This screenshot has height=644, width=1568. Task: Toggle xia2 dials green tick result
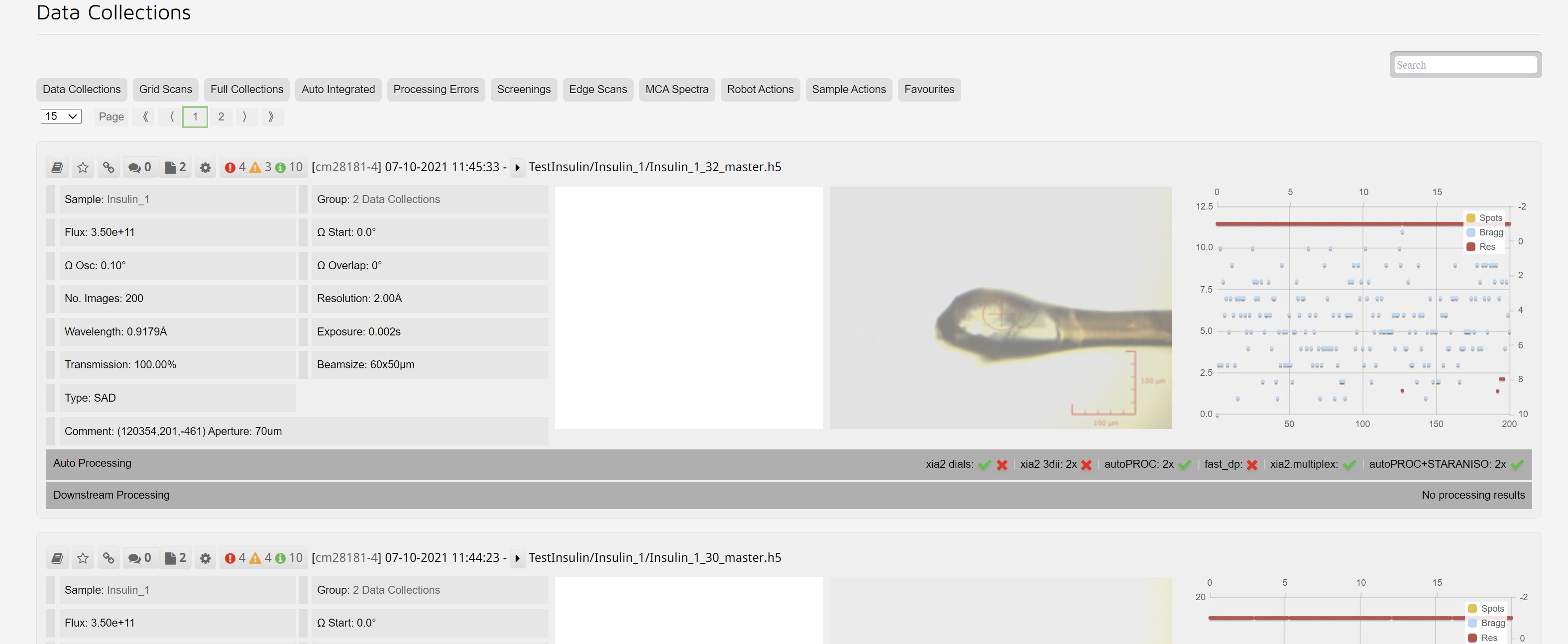point(986,464)
